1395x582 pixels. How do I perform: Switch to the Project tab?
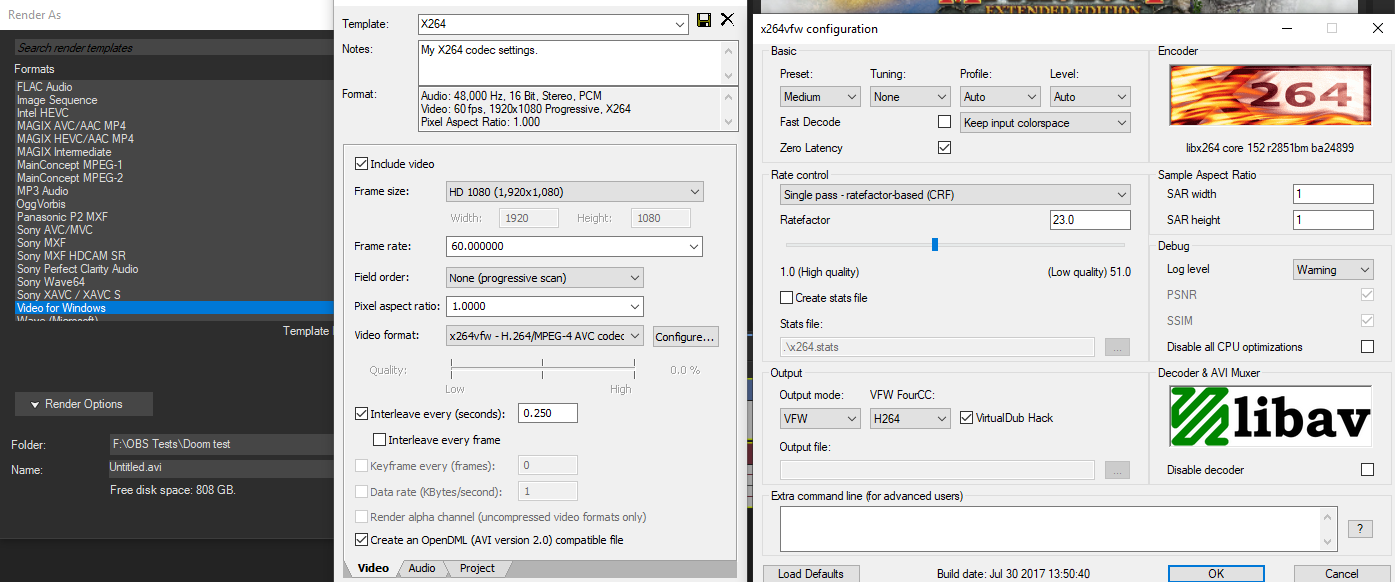click(477, 568)
